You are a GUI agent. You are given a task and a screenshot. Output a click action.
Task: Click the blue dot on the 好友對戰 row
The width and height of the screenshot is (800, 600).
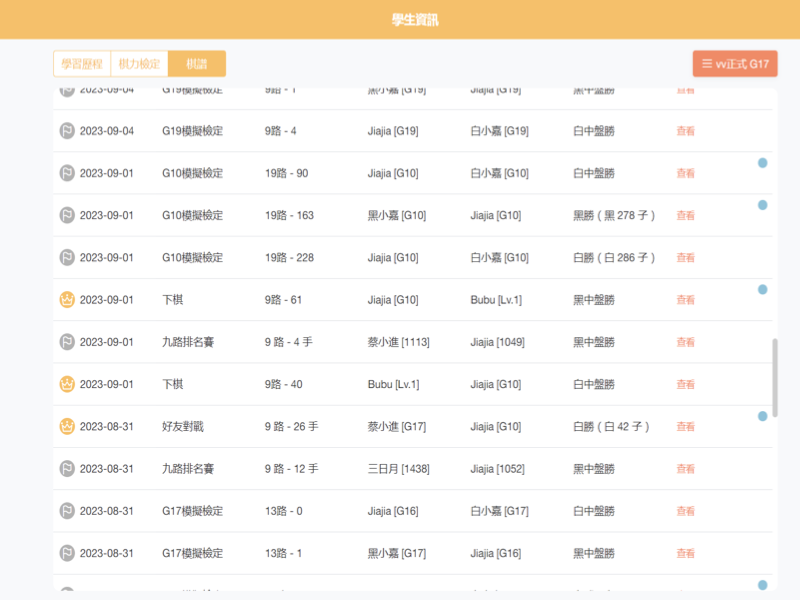763,416
